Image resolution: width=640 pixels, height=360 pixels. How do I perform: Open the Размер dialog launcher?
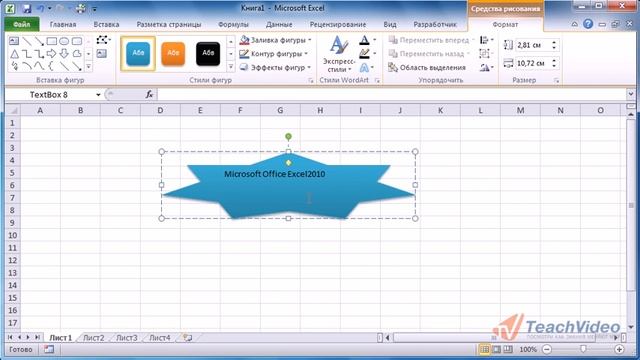pos(556,81)
